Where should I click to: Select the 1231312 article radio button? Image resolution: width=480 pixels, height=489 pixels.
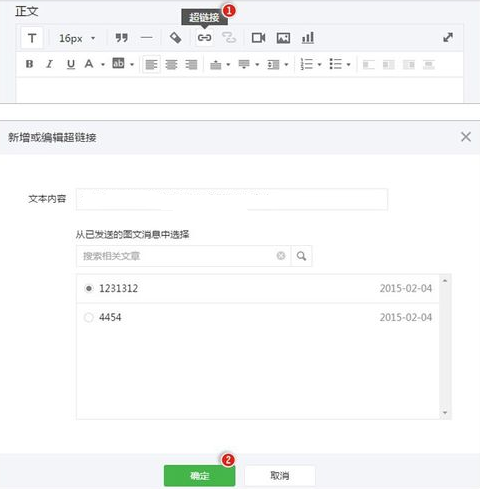pos(89,288)
